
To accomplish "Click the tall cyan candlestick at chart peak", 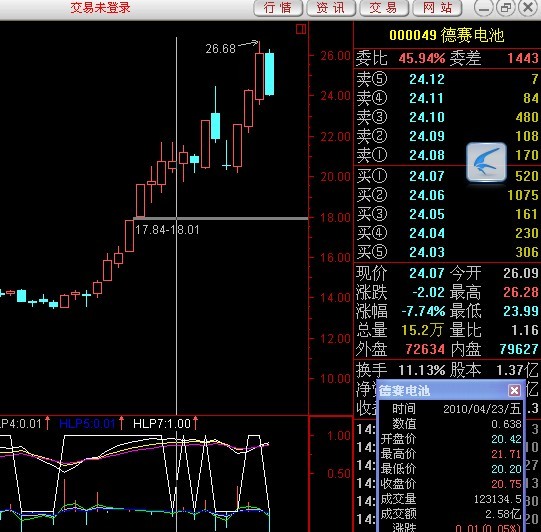I will point(269,74).
